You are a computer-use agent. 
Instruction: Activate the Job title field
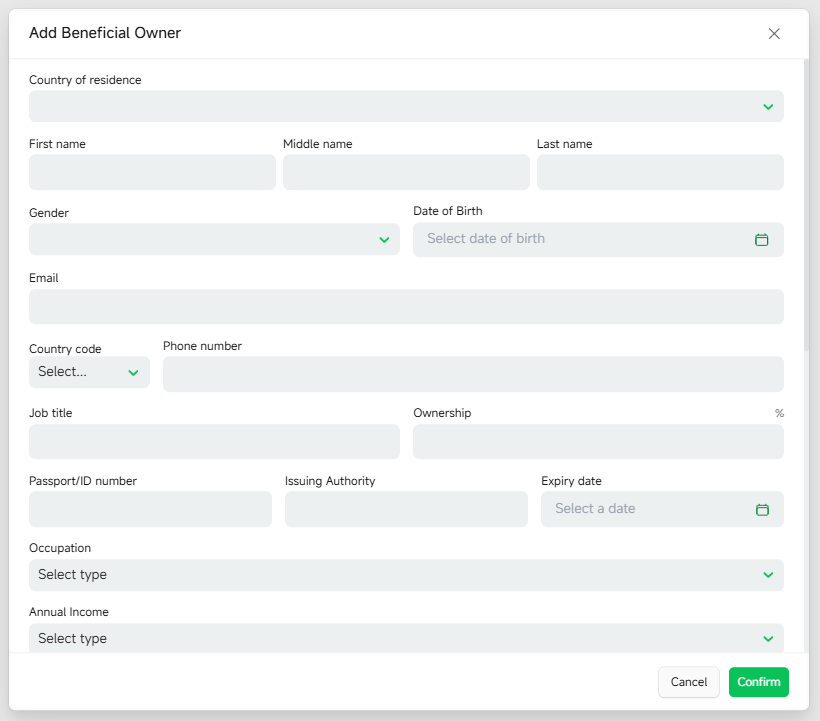pos(214,441)
